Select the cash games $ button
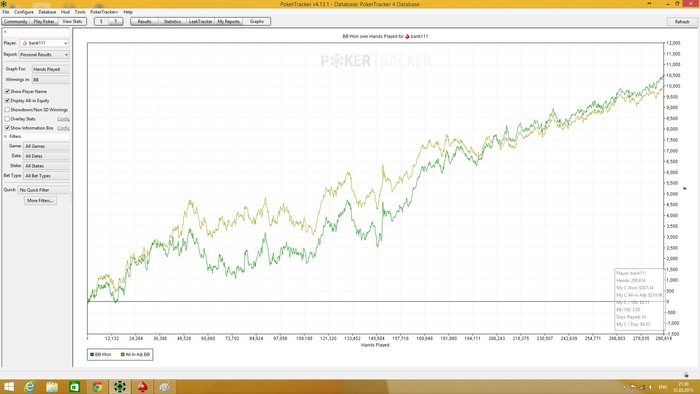Viewport: 700px width, 394px height. [x=101, y=21]
